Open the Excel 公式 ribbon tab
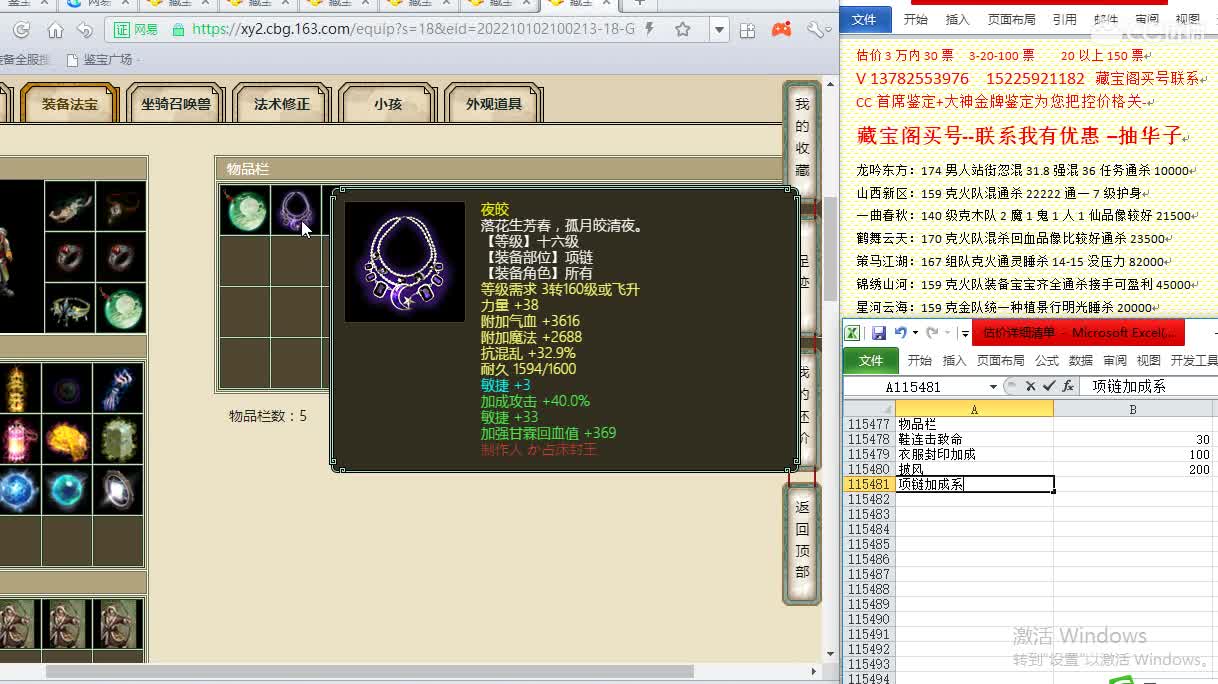The height and width of the screenshot is (684, 1218). 1047,360
